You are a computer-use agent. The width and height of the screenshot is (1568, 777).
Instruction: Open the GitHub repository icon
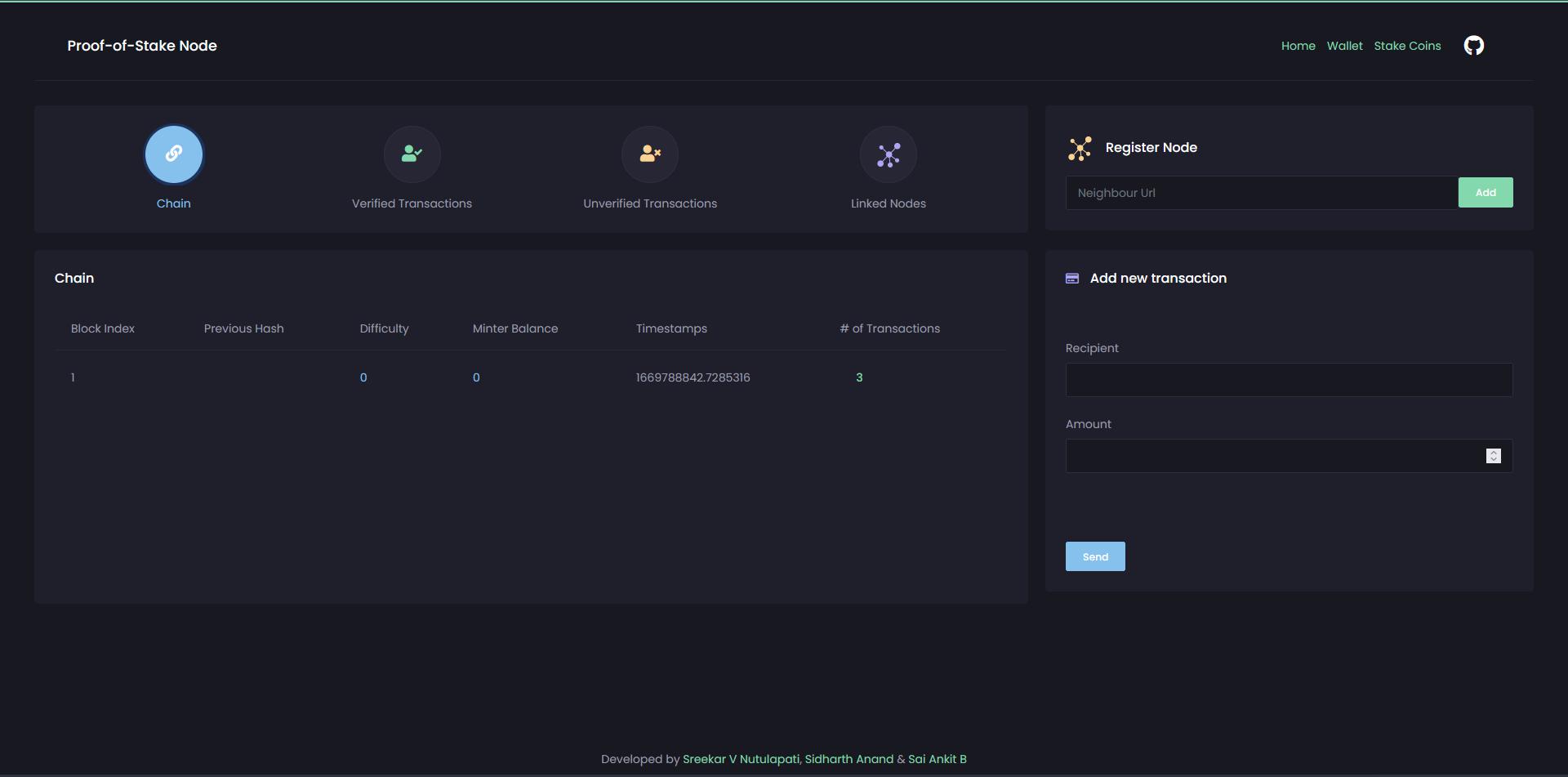[x=1473, y=46]
